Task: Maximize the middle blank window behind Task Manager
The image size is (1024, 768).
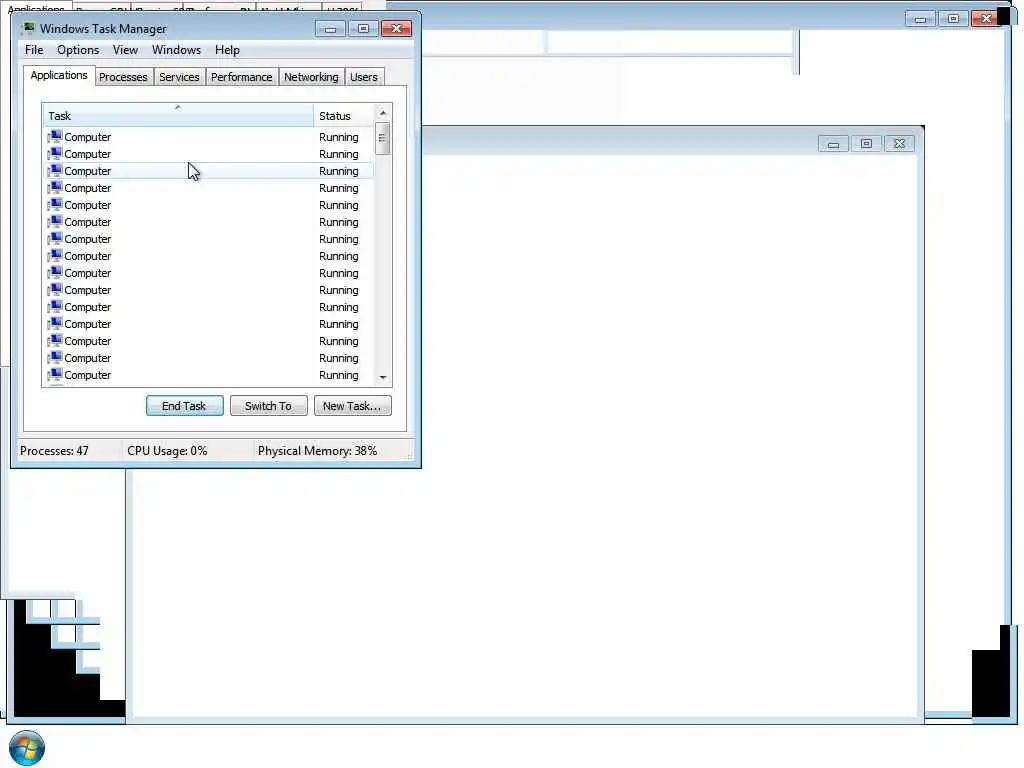Action: pyautogui.click(x=866, y=144)
